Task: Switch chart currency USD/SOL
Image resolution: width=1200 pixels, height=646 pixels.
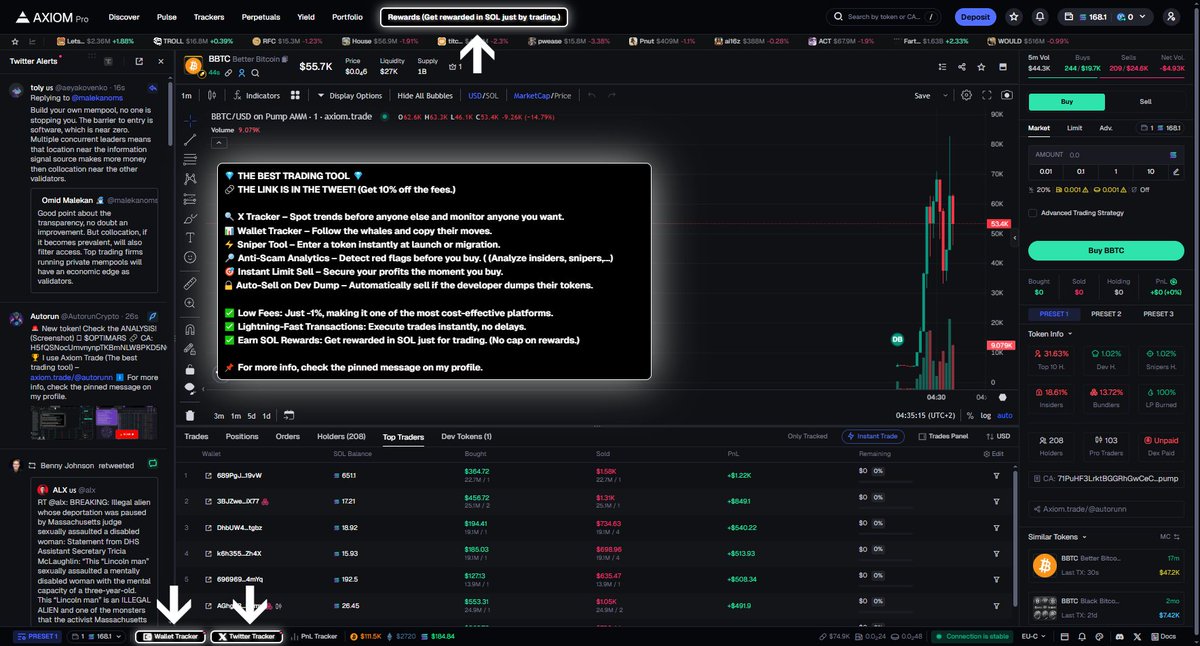Action: (x=483, y=96)
